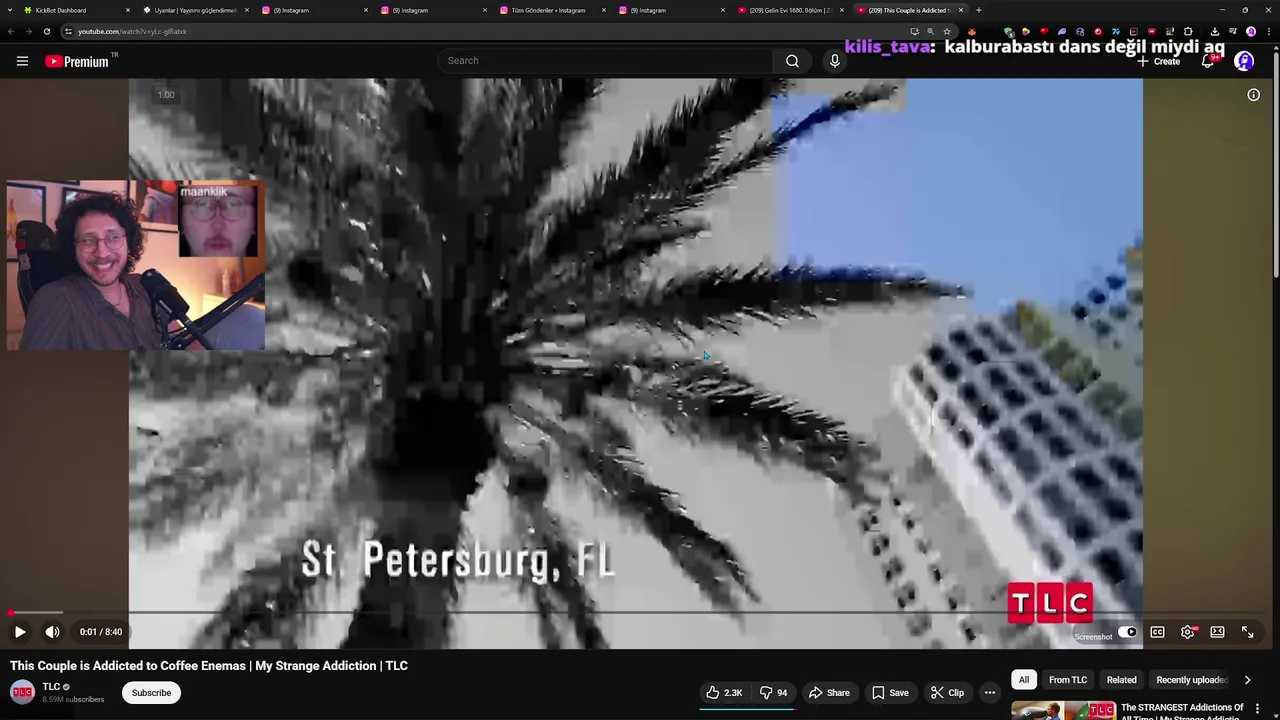Dislike the video showing 94
The height and width of the screenshot is (720, 1280).
[773, 693]
